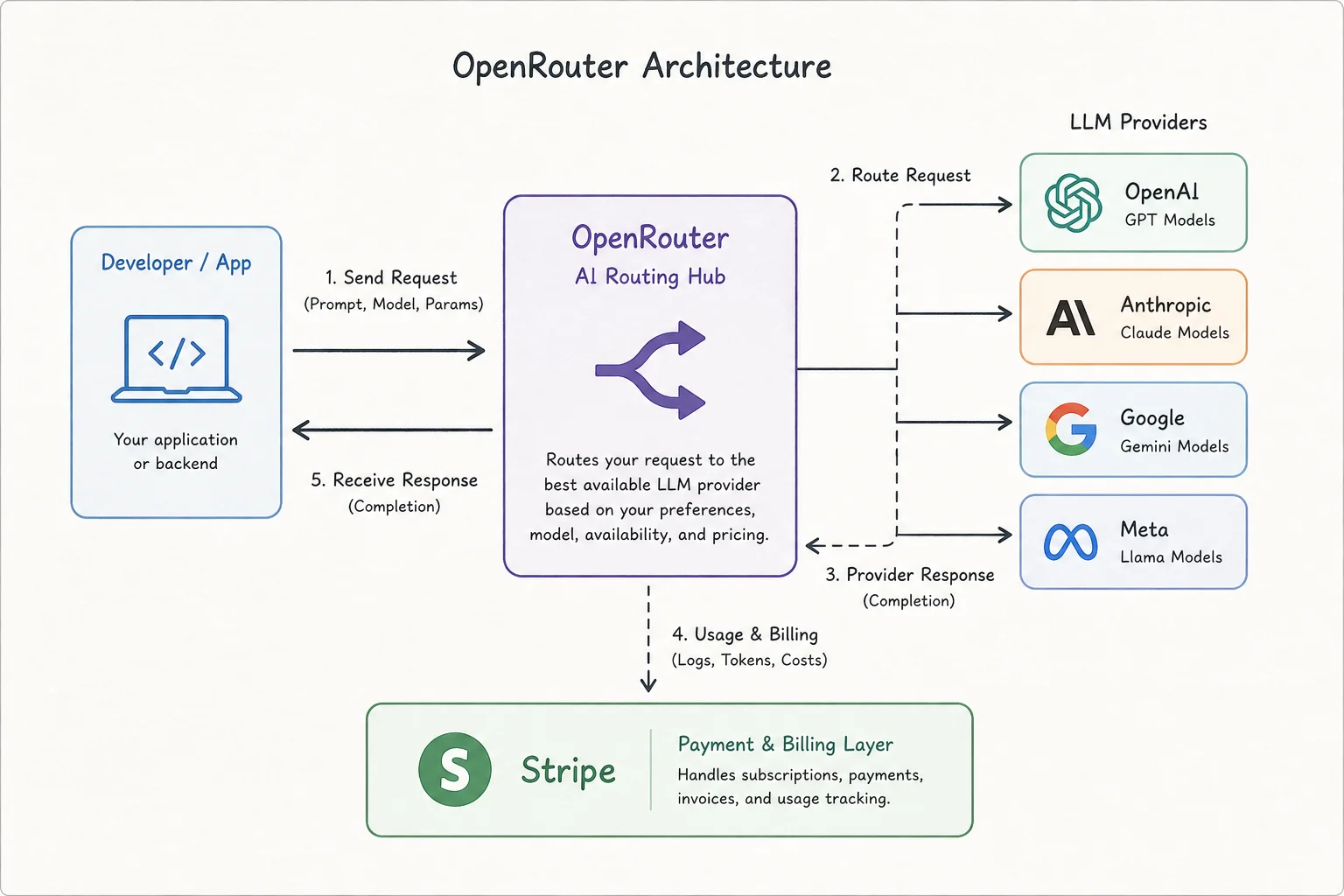Click the Stripe wordmark

point(569,771)
